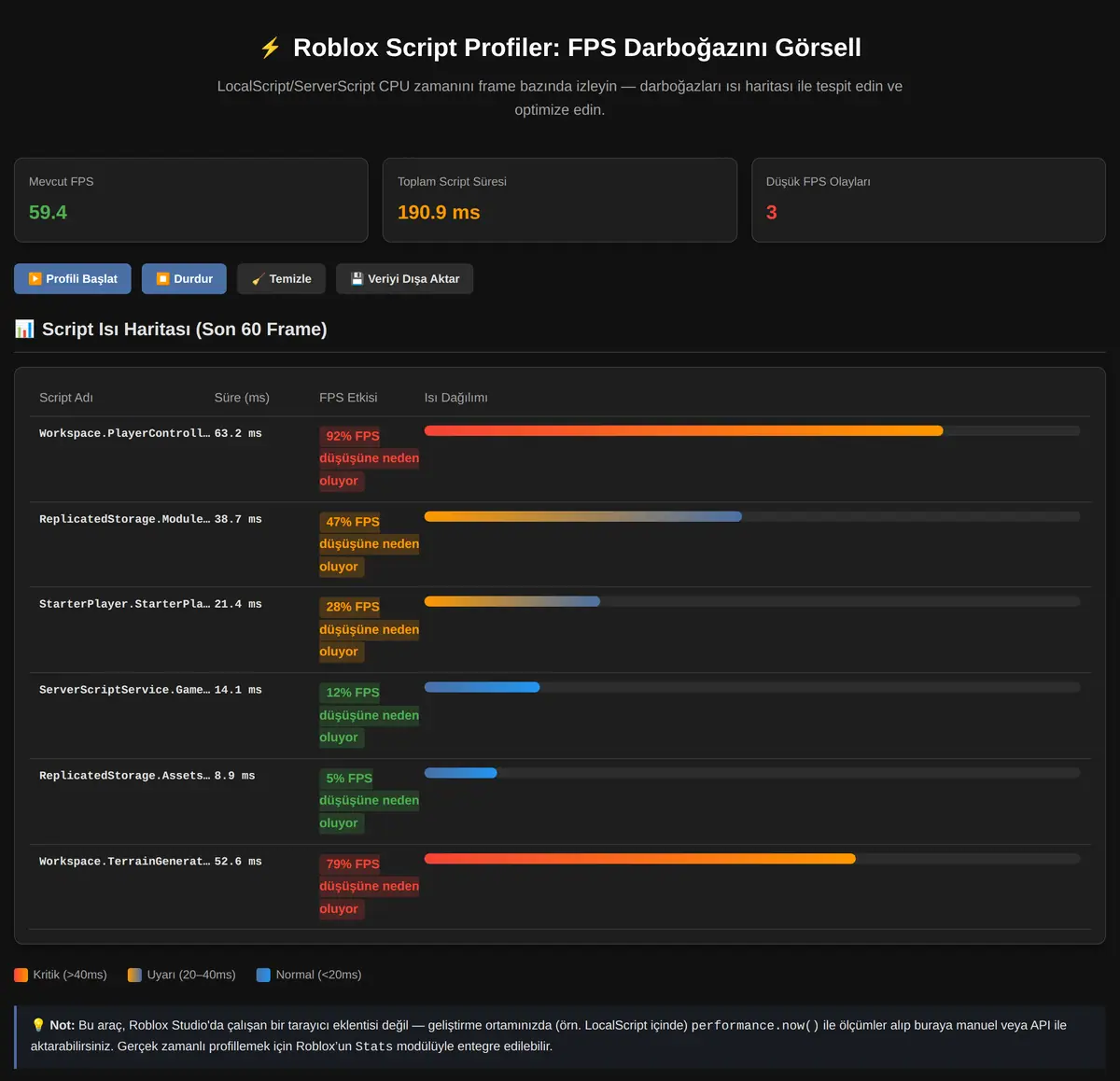Click the Toplam Script Süresi card label

(x=452, y=182)
